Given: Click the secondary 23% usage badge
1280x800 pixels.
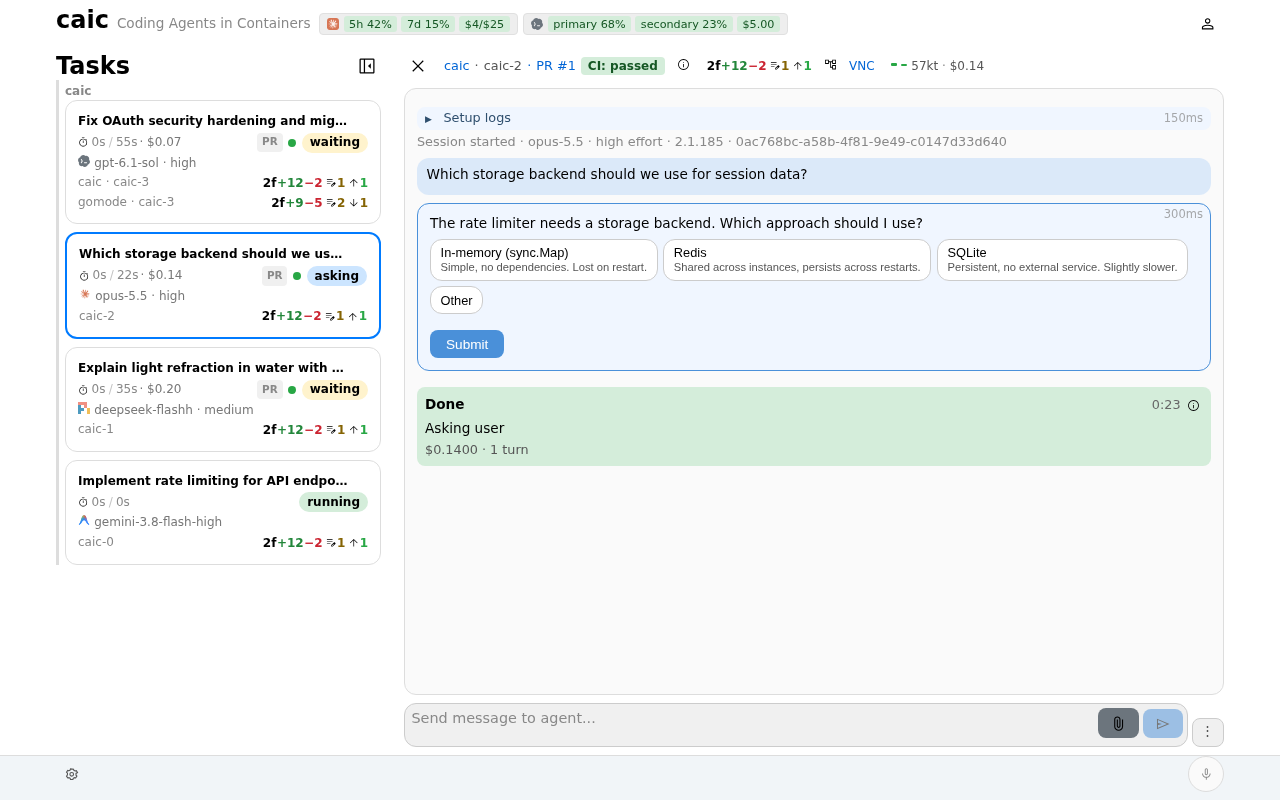Looking at the screenshot, I should (x=684, y=24).
